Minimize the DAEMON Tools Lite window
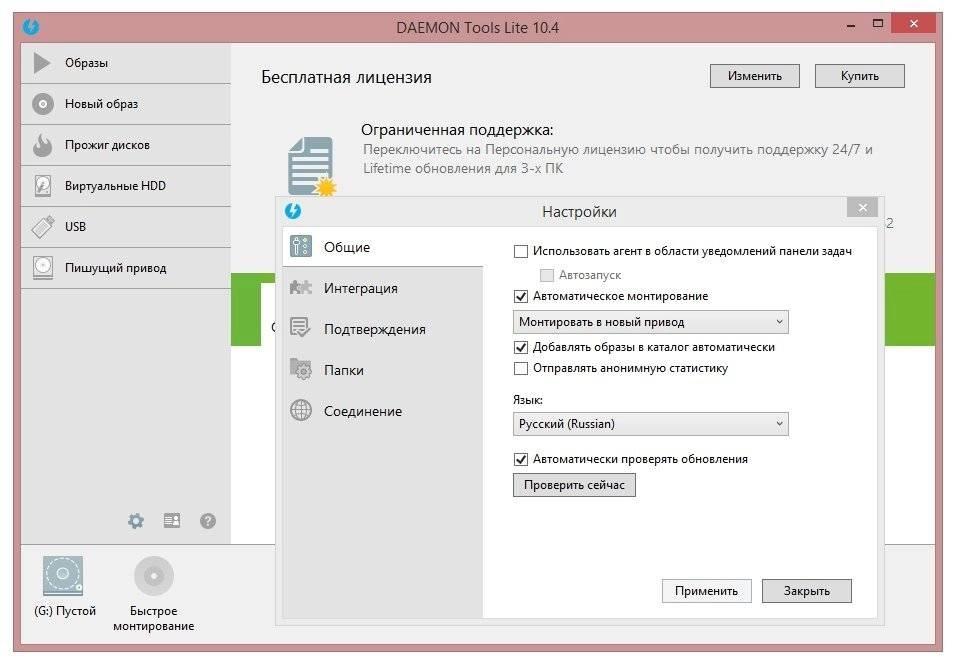 (x=851, y=26)
